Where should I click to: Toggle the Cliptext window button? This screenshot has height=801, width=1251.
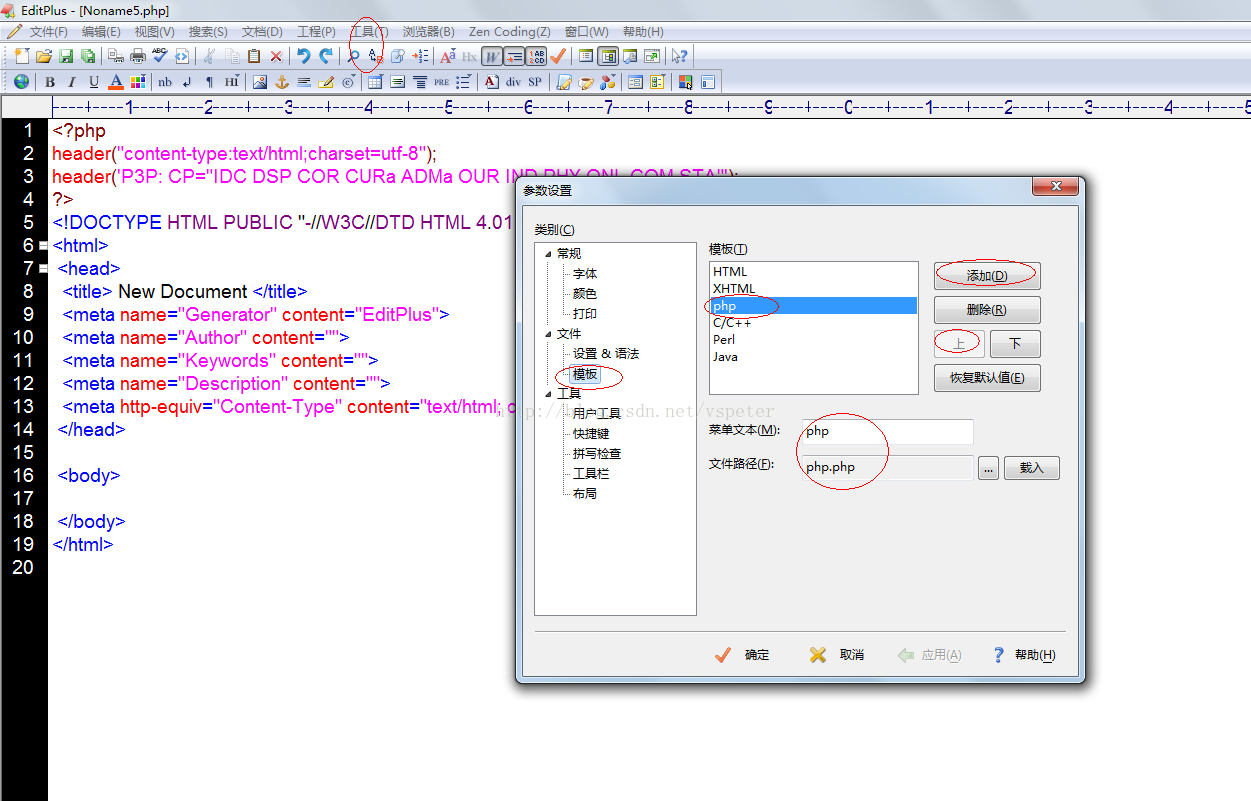click(x=586, y=56)
